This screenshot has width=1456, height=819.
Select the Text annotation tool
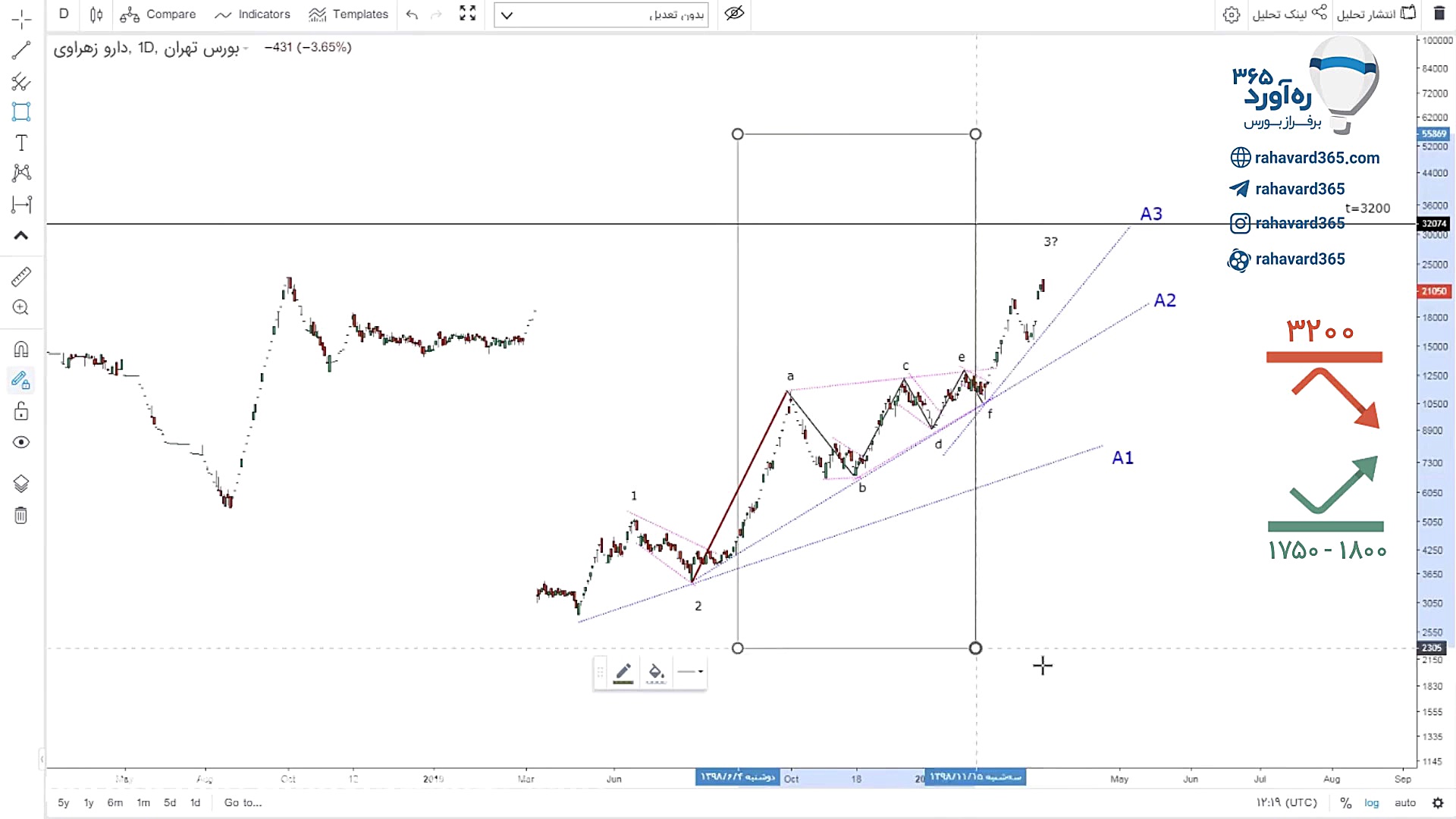click(x=21, y=143)
